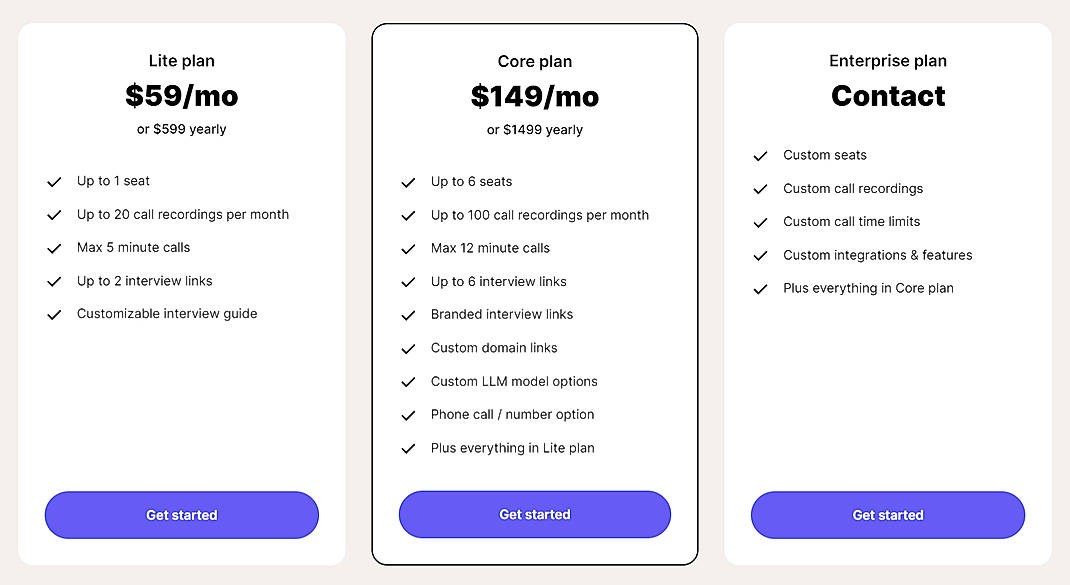Select the checkmark next to Phone call / number option

pyautogui.click(x=408, y=414)
